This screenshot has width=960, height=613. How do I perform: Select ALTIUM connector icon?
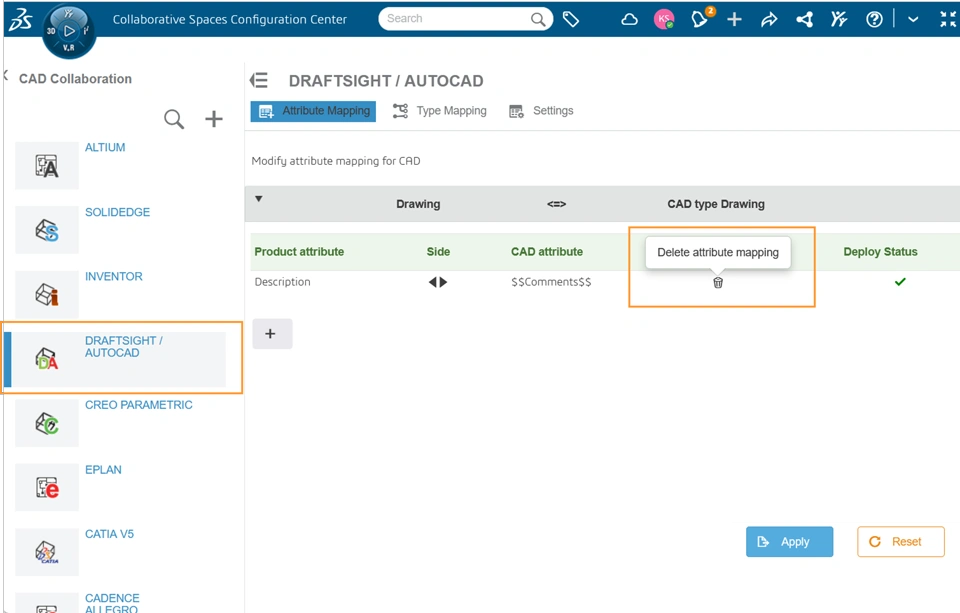coord(47,165)
